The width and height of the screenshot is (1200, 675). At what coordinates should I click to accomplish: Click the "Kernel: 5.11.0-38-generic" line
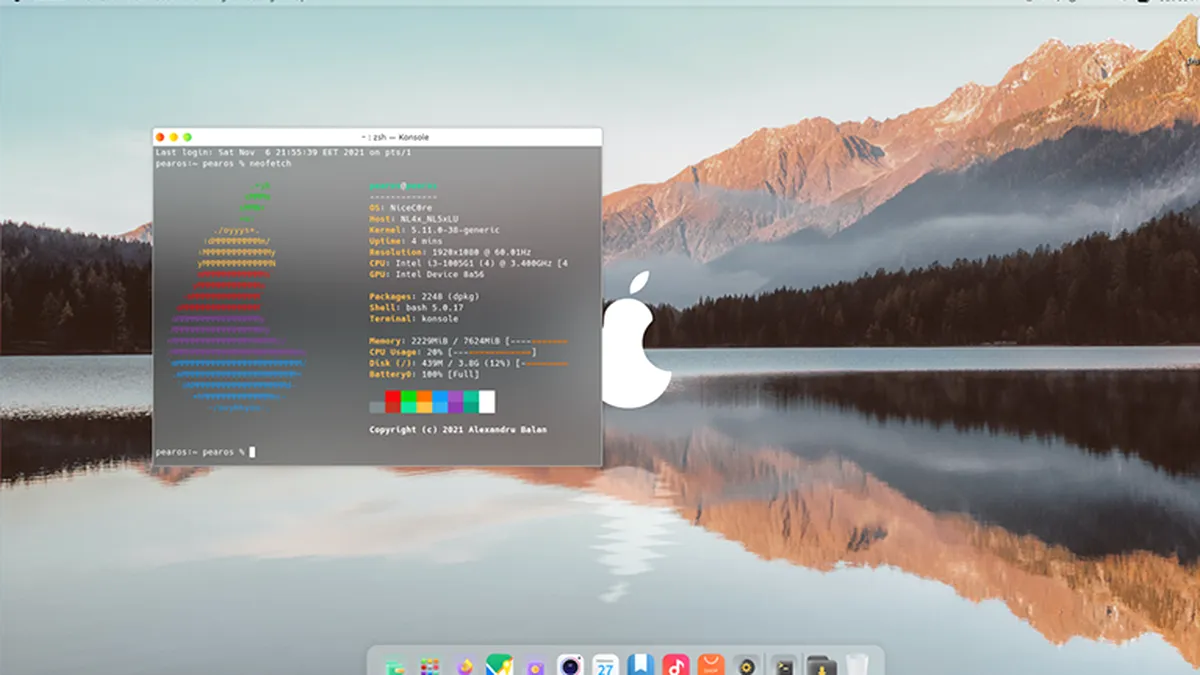434,230
